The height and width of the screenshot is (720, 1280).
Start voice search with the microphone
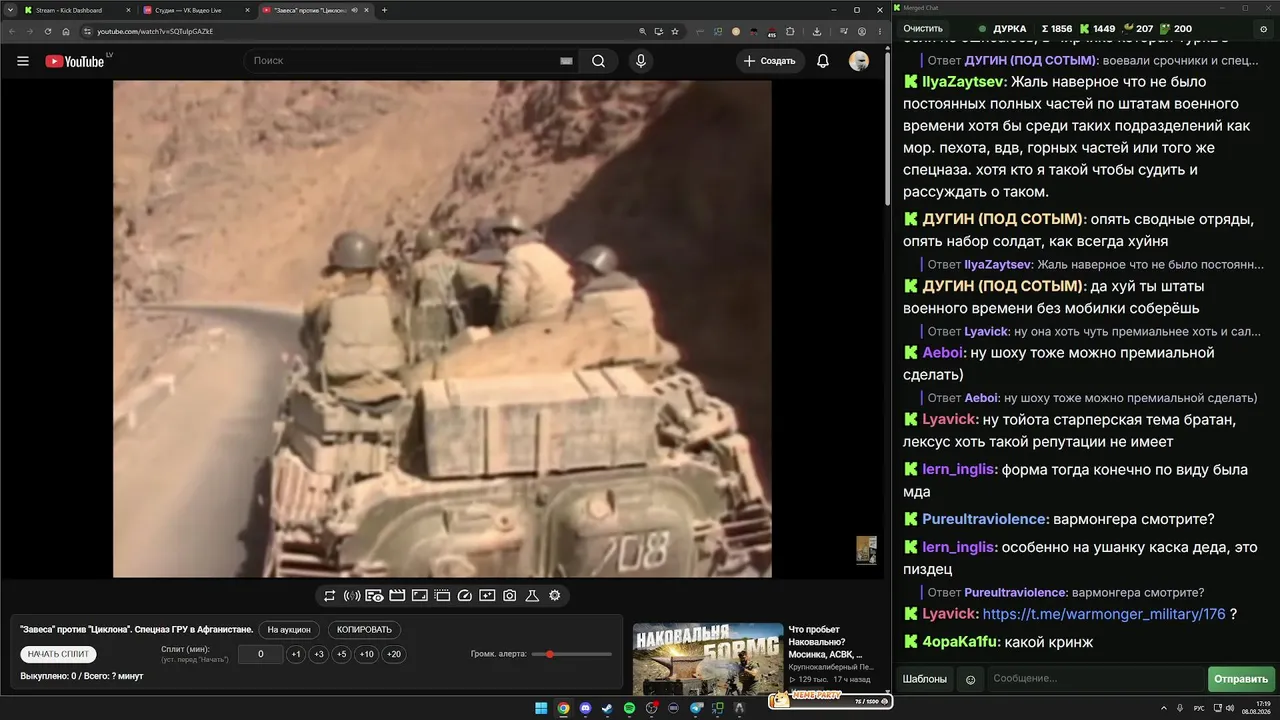point(641,61)
